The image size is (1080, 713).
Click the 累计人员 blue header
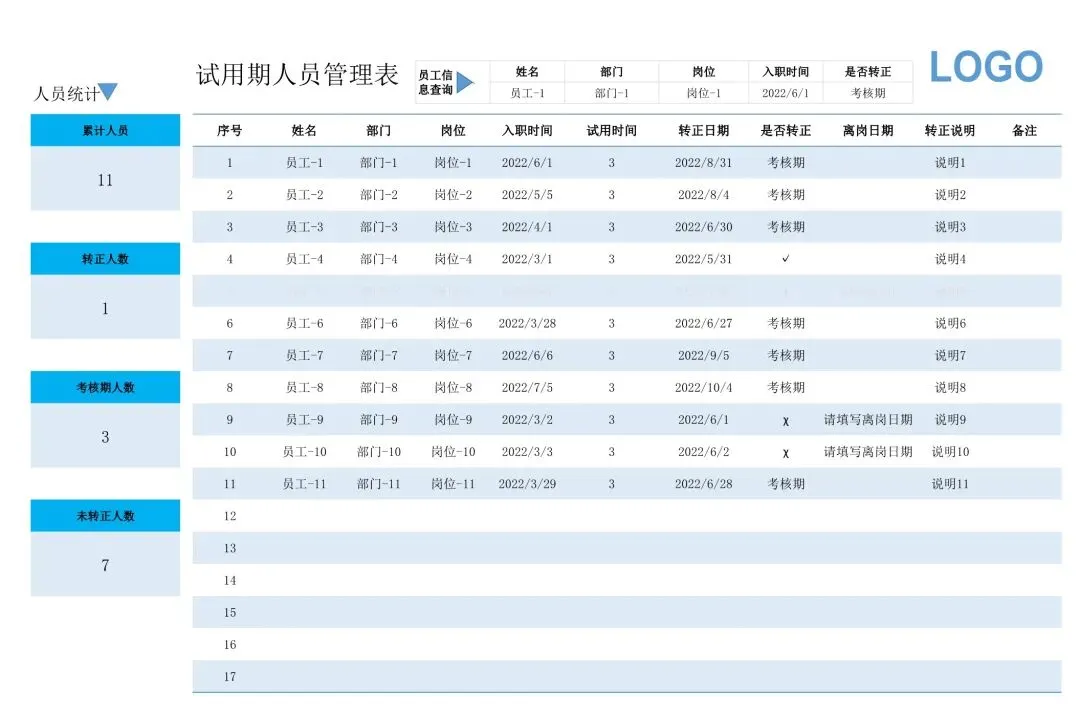pos(105,130)
